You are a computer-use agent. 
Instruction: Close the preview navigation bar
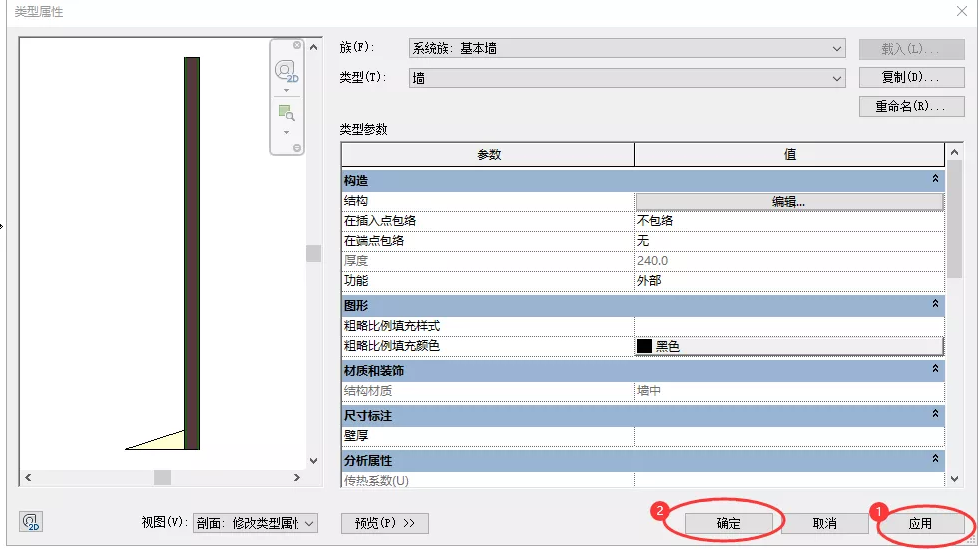point(296,45)
